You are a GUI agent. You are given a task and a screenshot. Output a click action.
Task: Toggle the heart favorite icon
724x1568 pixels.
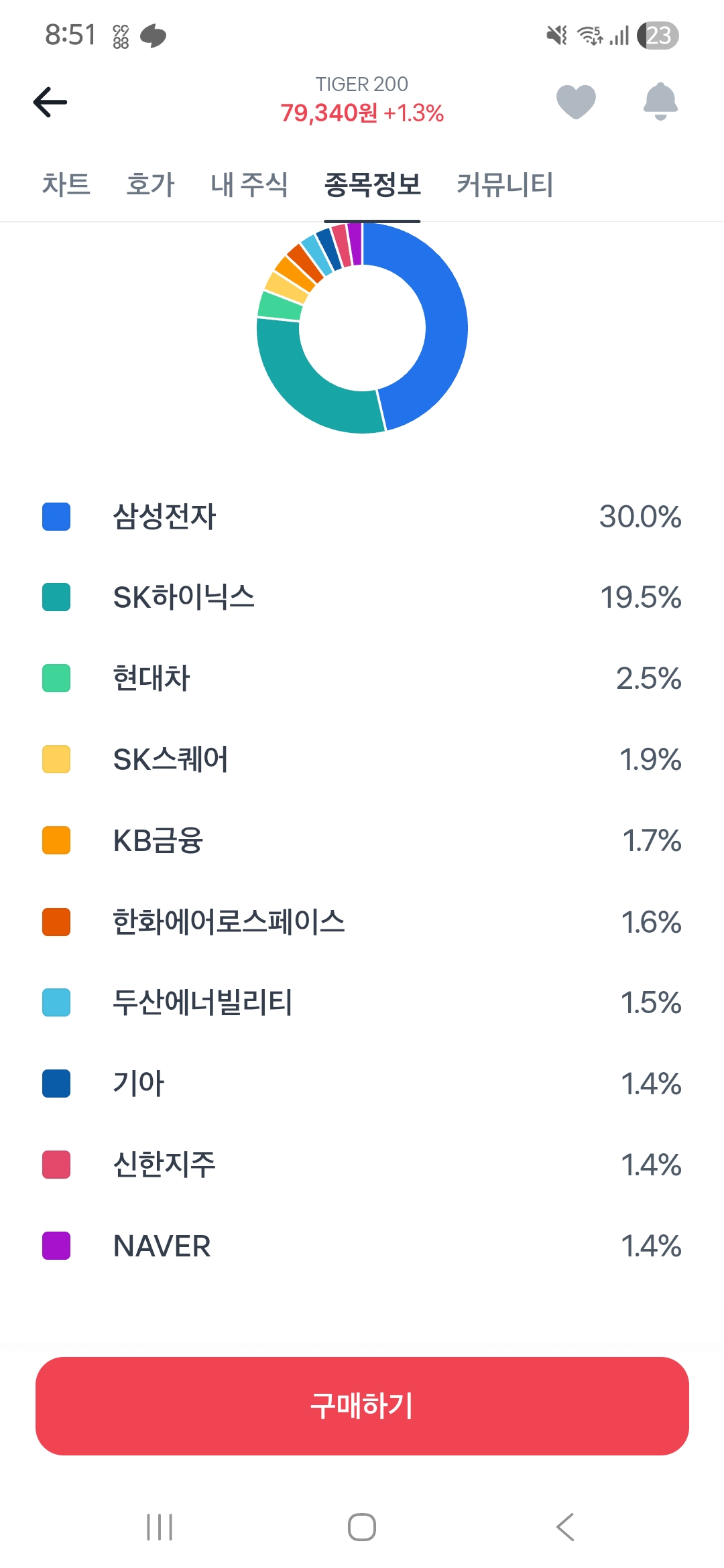[576, 102]
